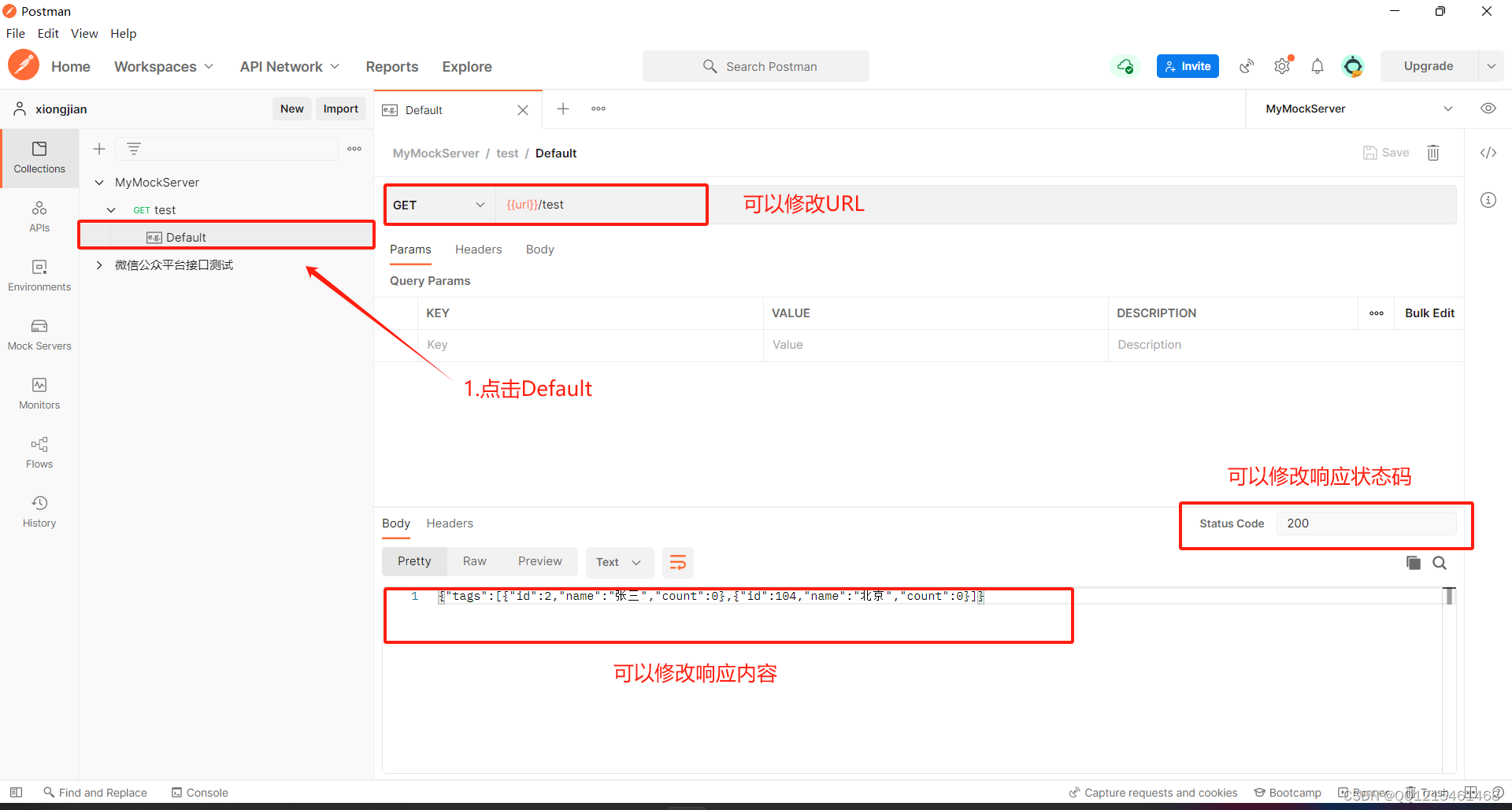The height and width of the screenshot is (810, 1512).
Task: Click the Import button
Action: click(341, 109)
